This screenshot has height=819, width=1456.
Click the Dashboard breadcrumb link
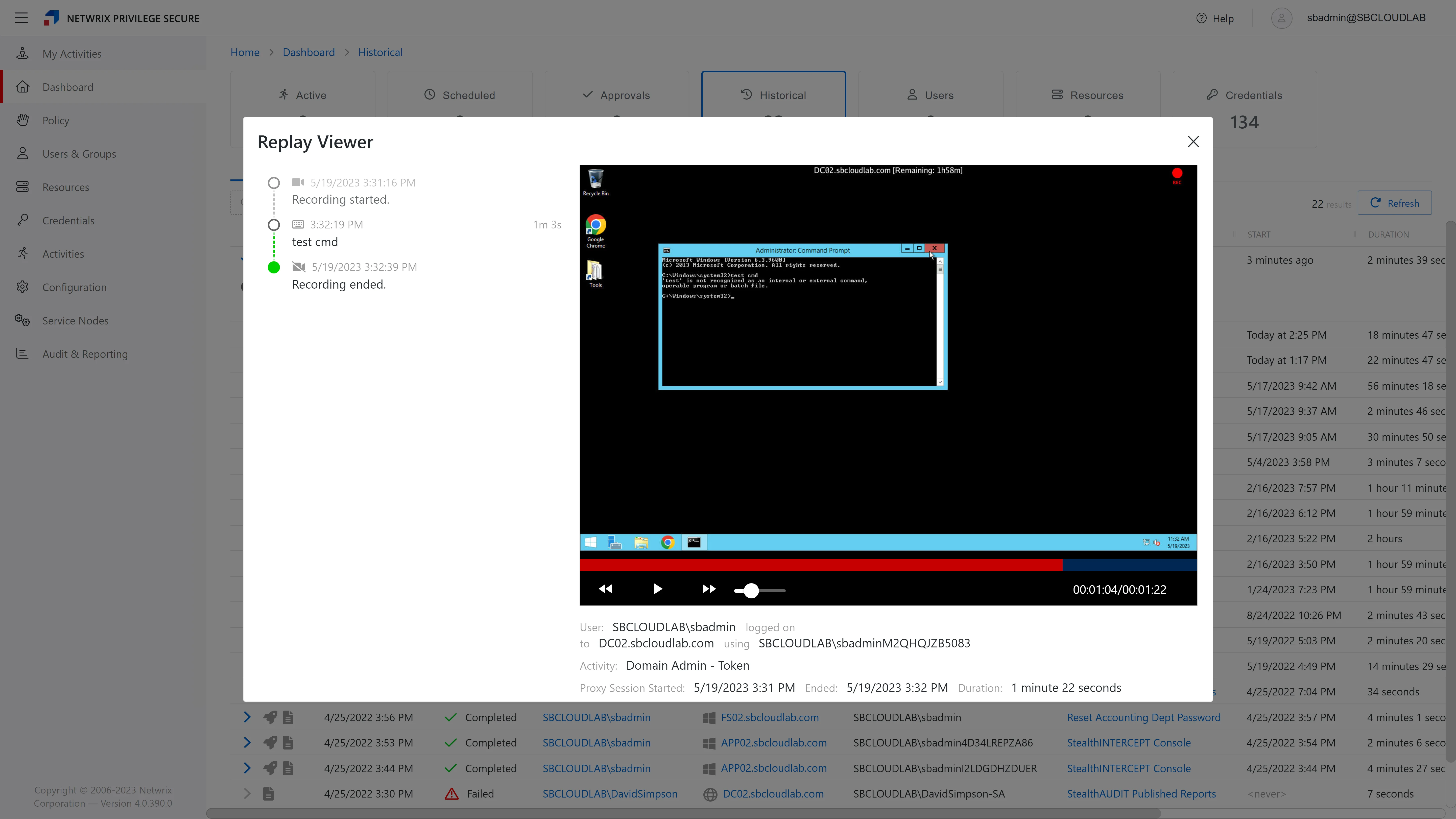coord(309,52)
